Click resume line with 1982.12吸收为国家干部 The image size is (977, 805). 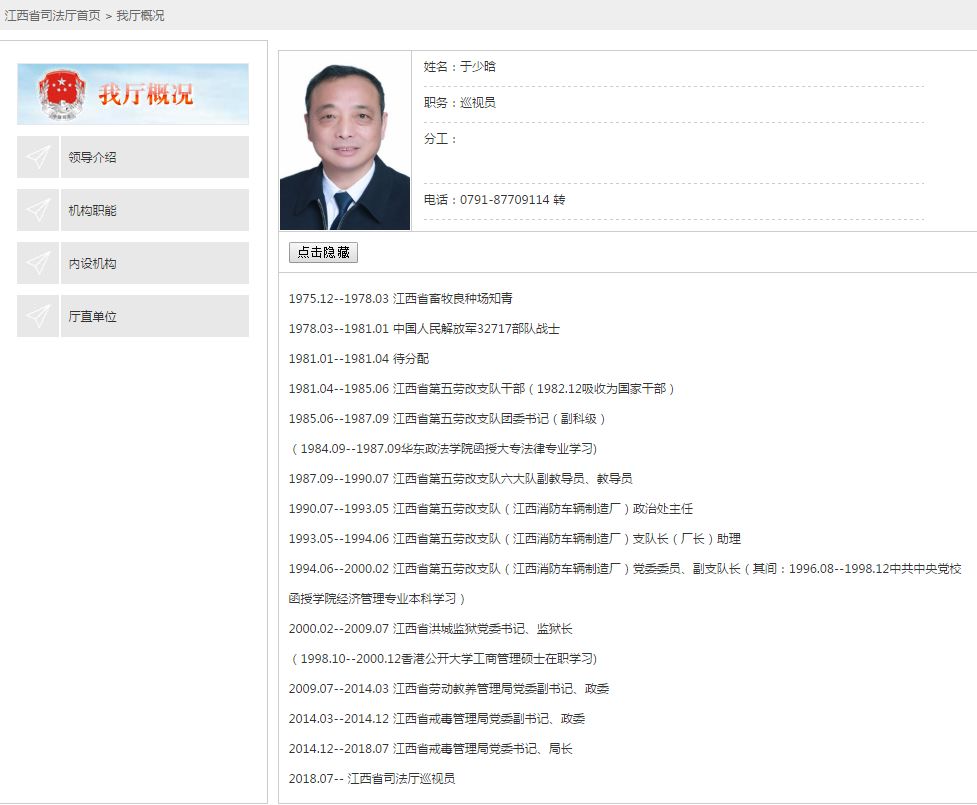click(x=482, y=388)
